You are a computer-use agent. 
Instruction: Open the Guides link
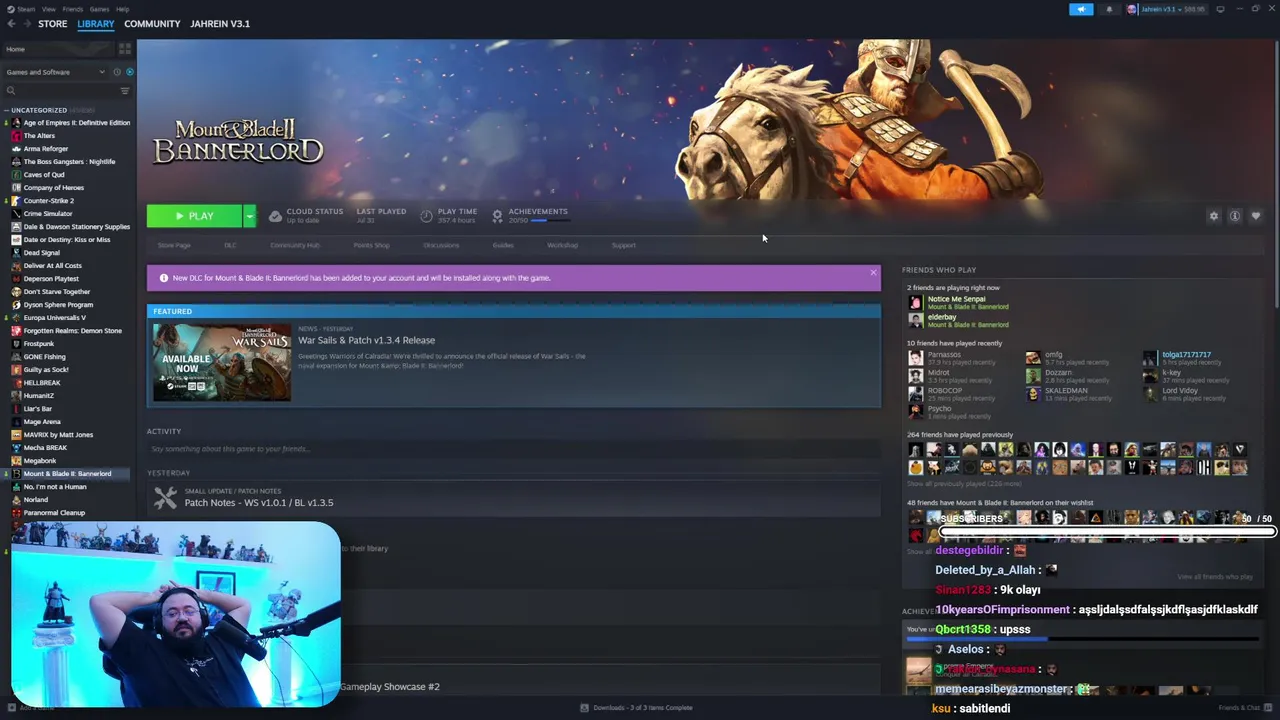pyautogui.click(x=503, y=245)
